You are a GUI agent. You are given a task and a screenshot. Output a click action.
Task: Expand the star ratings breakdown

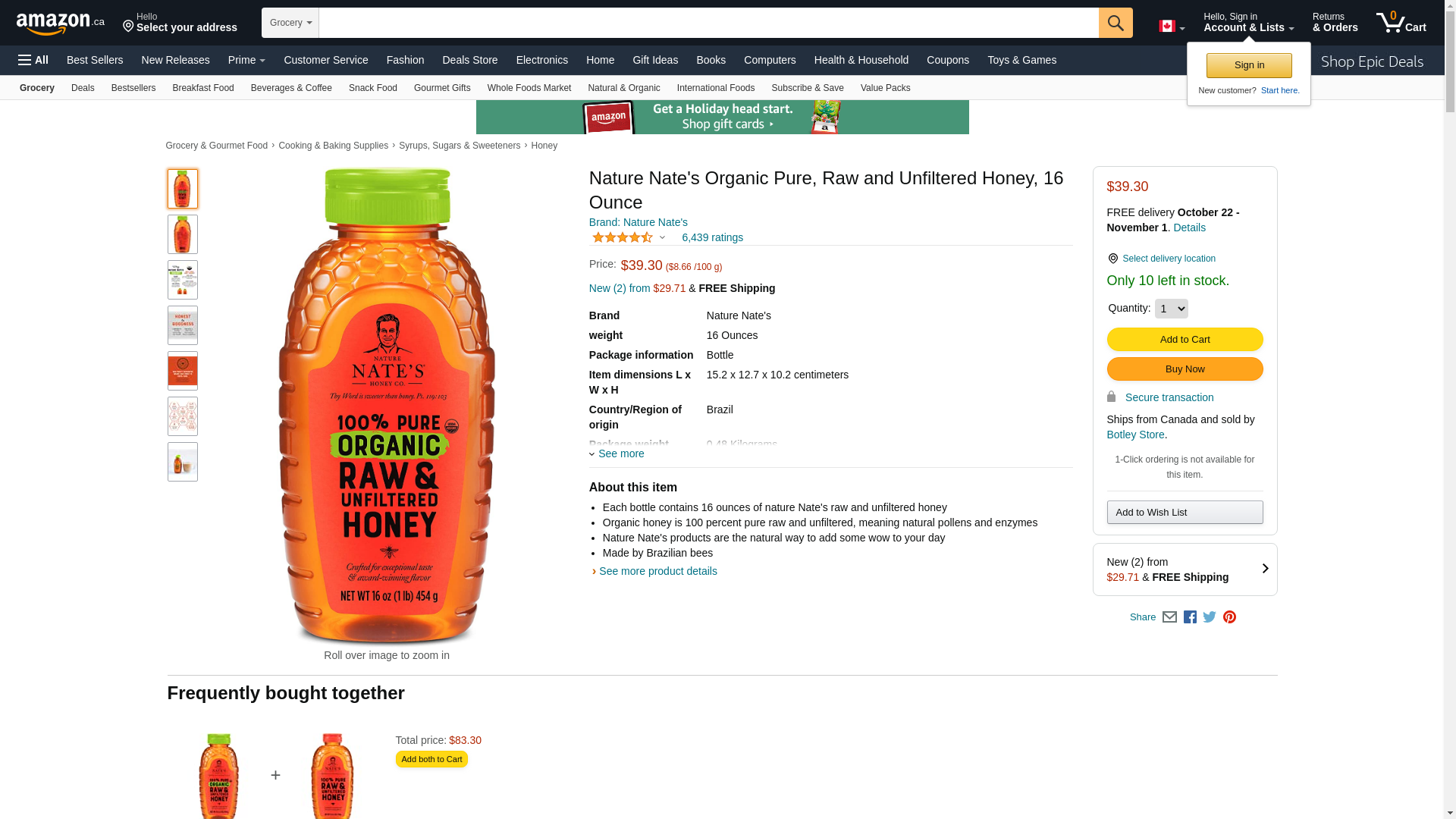pos(662,237)
